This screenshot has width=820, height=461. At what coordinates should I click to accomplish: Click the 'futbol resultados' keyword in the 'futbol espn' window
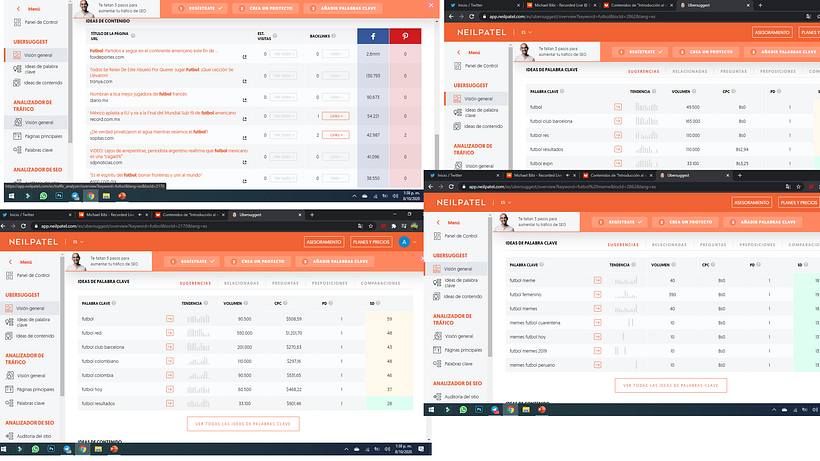pyautogui.click(x=546, y=149)
